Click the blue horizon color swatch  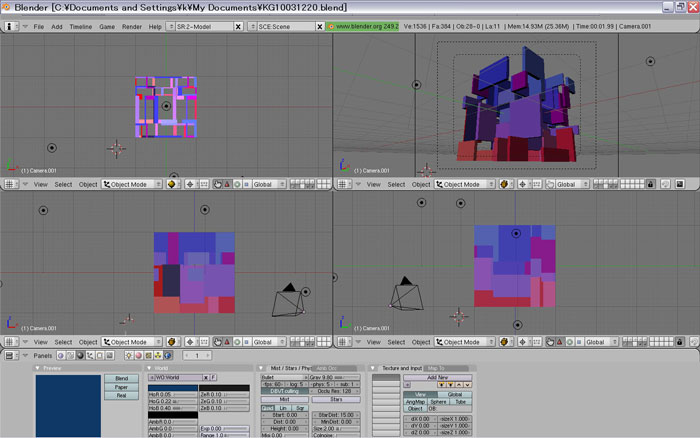tap(173, 388)
